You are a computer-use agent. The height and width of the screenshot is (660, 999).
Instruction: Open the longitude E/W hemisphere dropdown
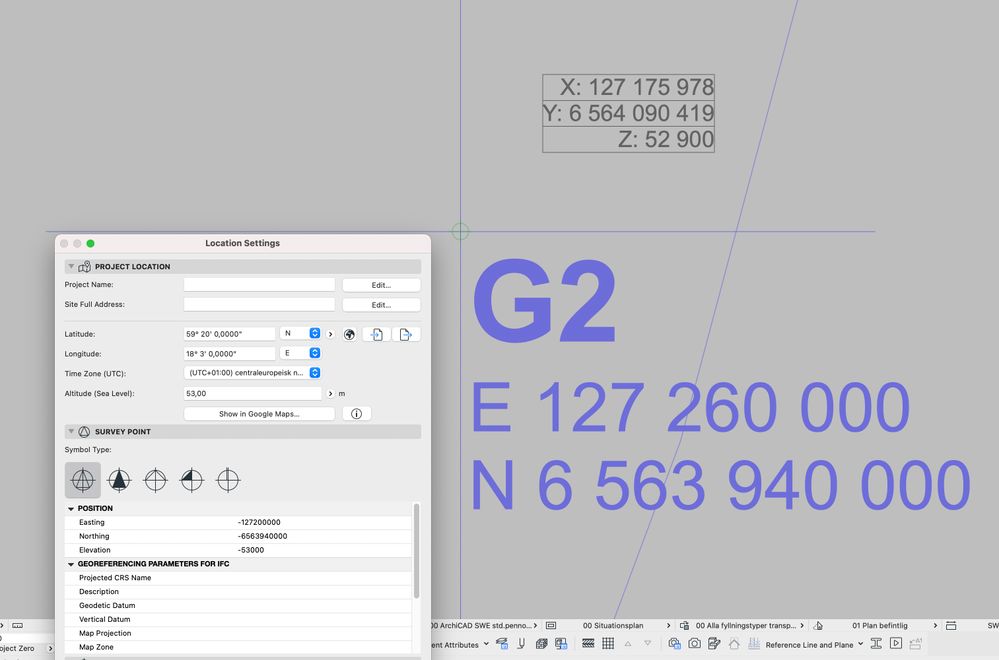[x=300, y=353]
